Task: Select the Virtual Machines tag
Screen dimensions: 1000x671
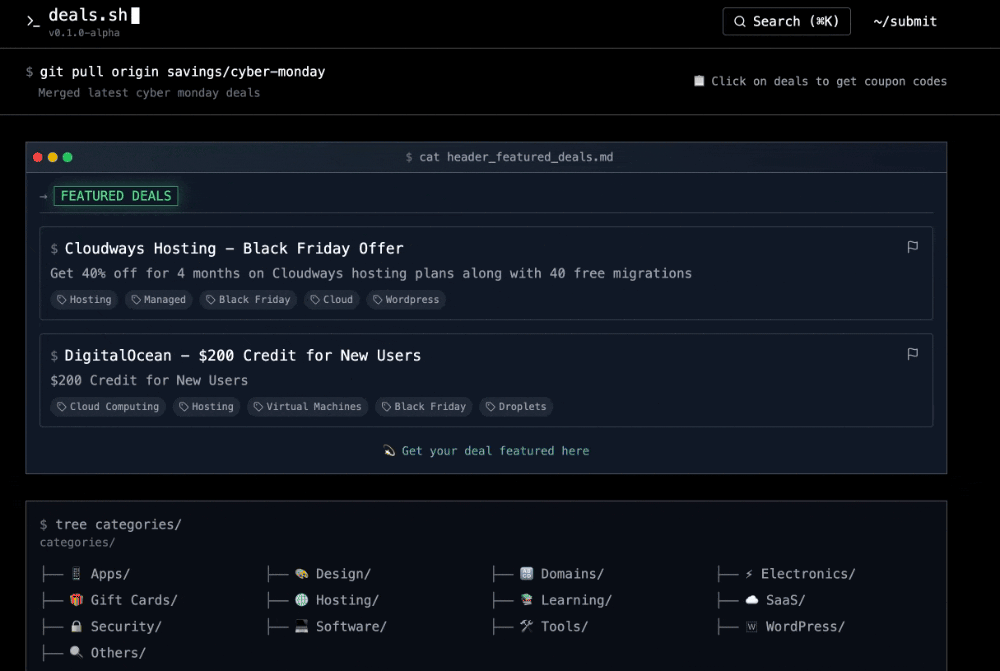Action: click(x=307, y=406)
